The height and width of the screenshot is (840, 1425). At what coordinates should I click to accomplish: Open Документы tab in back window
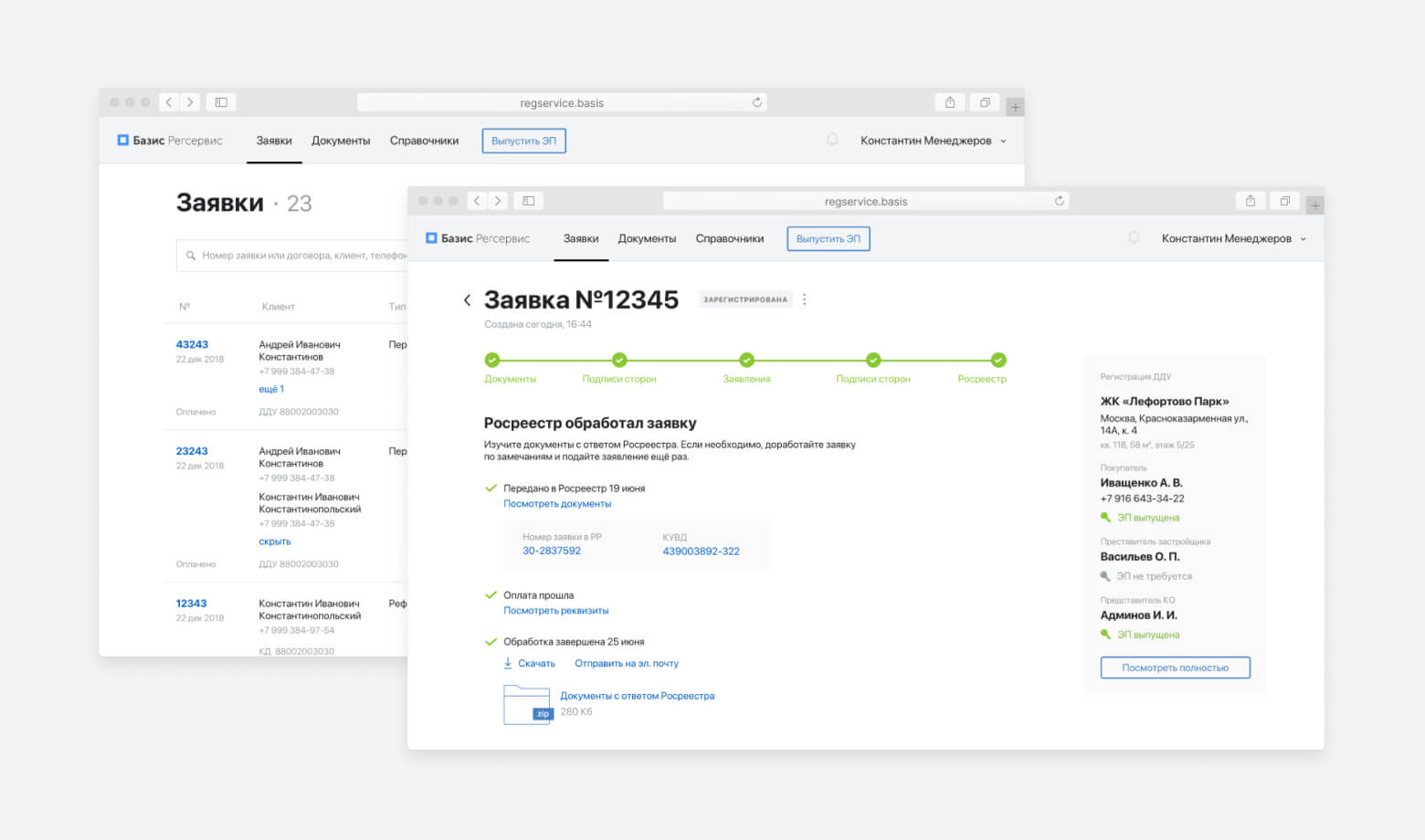[341, 141]
